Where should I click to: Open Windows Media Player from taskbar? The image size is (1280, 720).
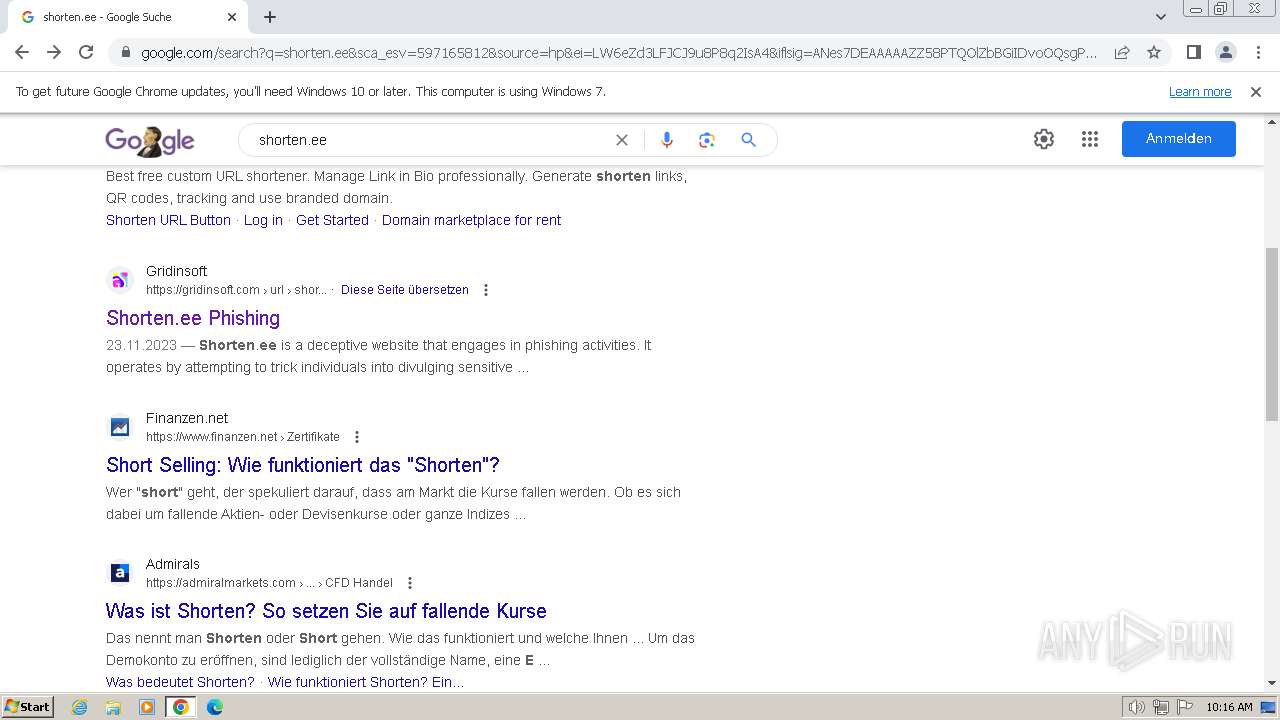[147, 707]
